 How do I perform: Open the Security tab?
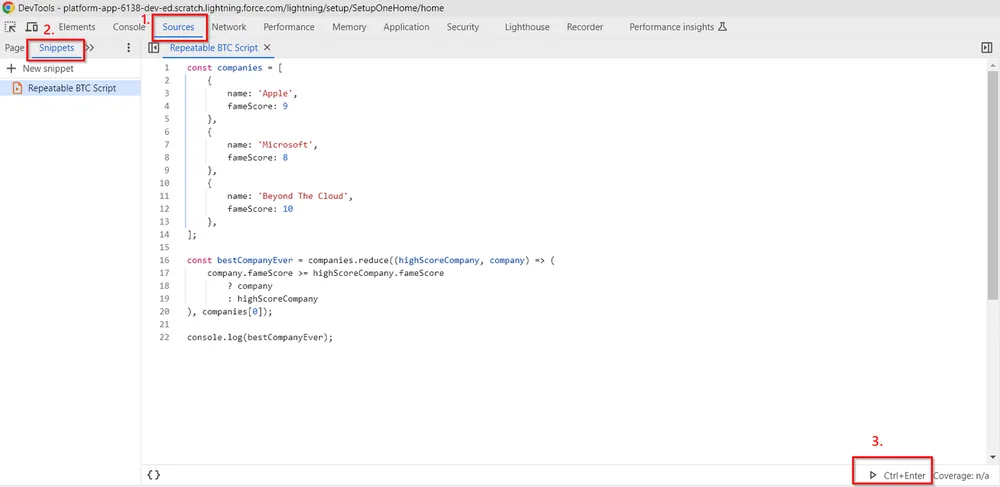coord(462,27)
